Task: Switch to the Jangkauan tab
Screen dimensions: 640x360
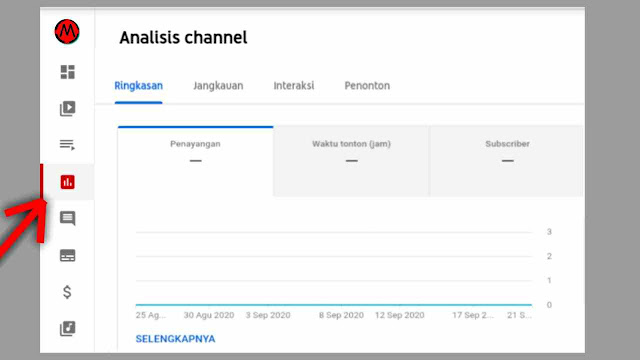Action: coord(218,86)
